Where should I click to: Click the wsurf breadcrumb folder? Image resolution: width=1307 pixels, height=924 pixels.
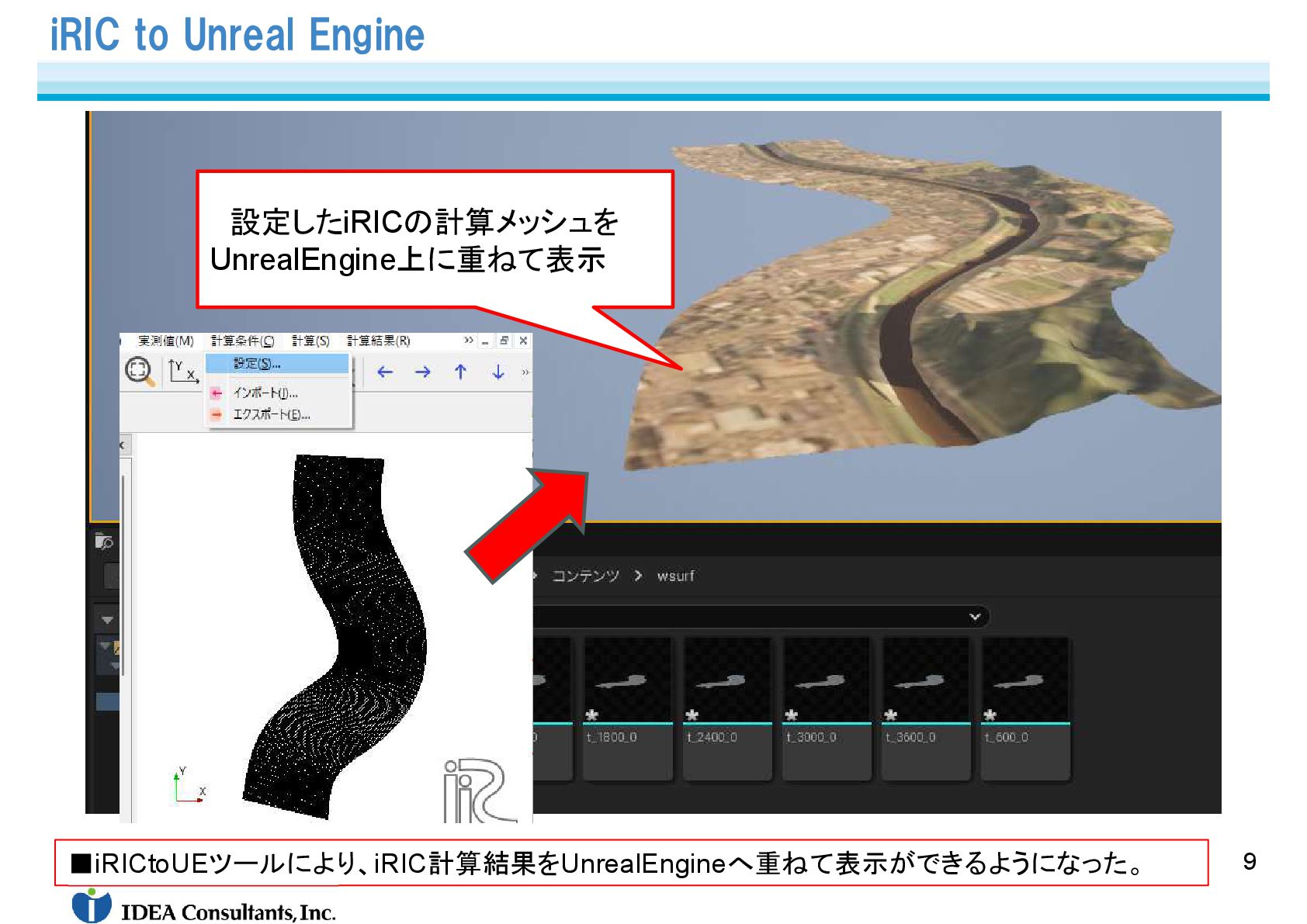[675, 576]
